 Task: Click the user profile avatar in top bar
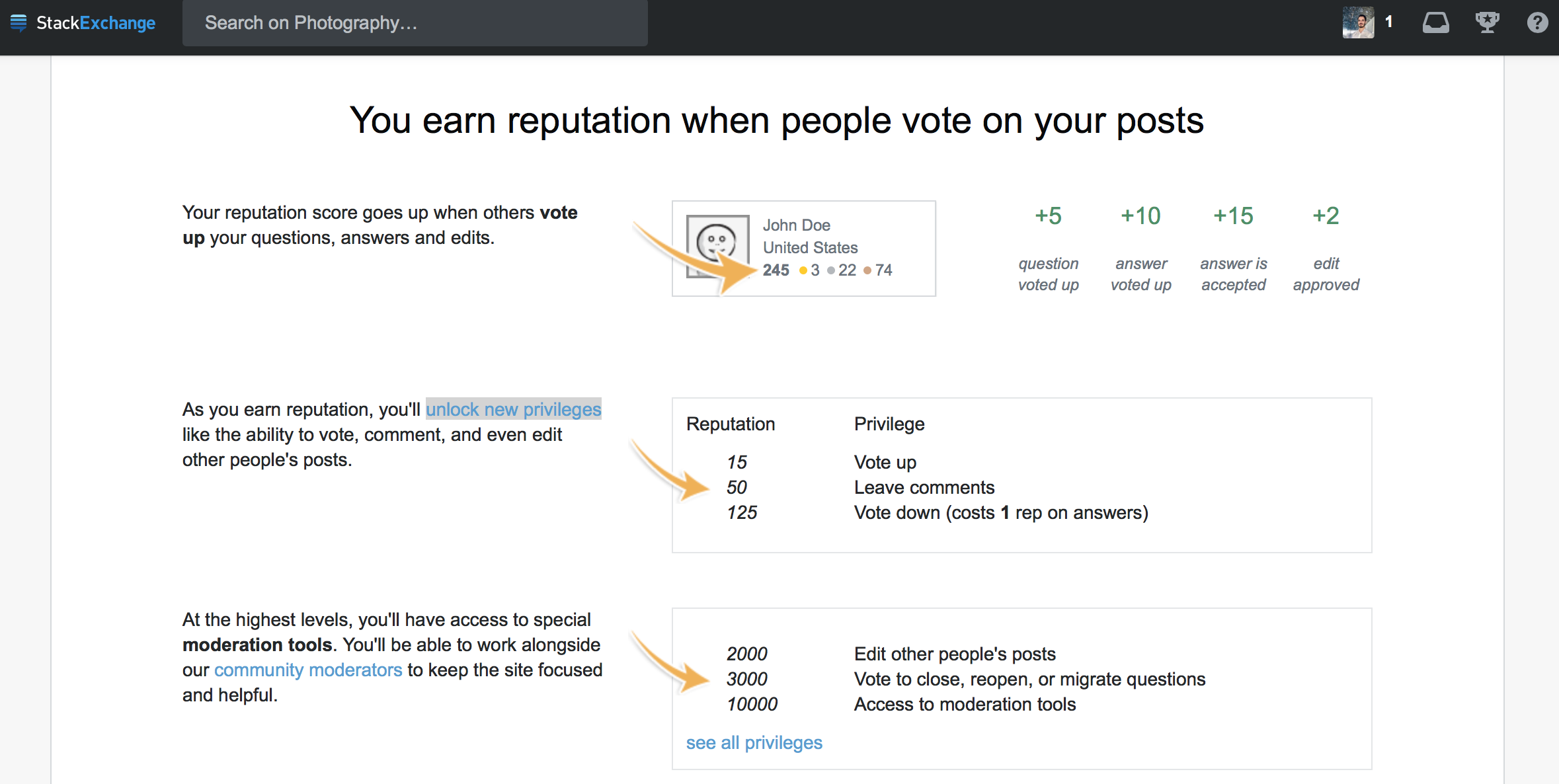tap(1358, 22)
